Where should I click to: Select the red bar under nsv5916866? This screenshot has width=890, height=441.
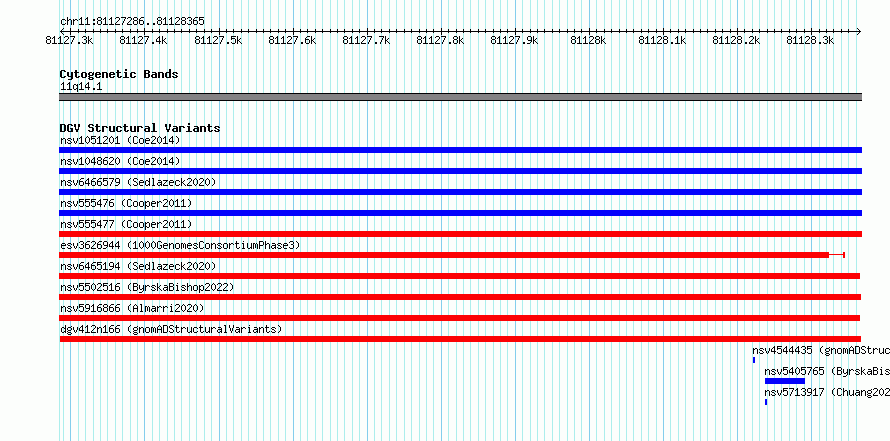point(460,318)
